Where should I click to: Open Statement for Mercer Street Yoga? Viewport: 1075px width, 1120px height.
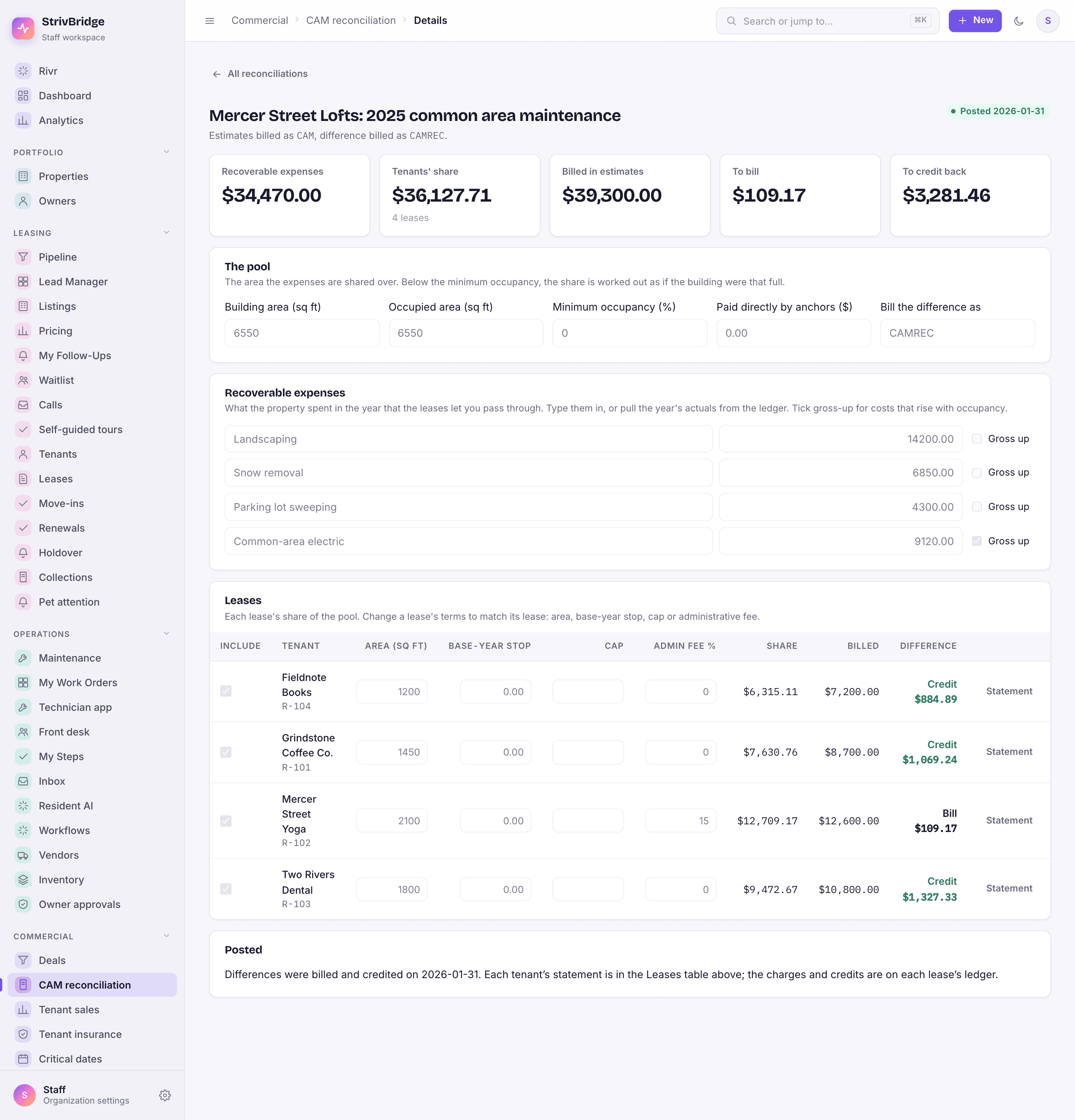1009,820
